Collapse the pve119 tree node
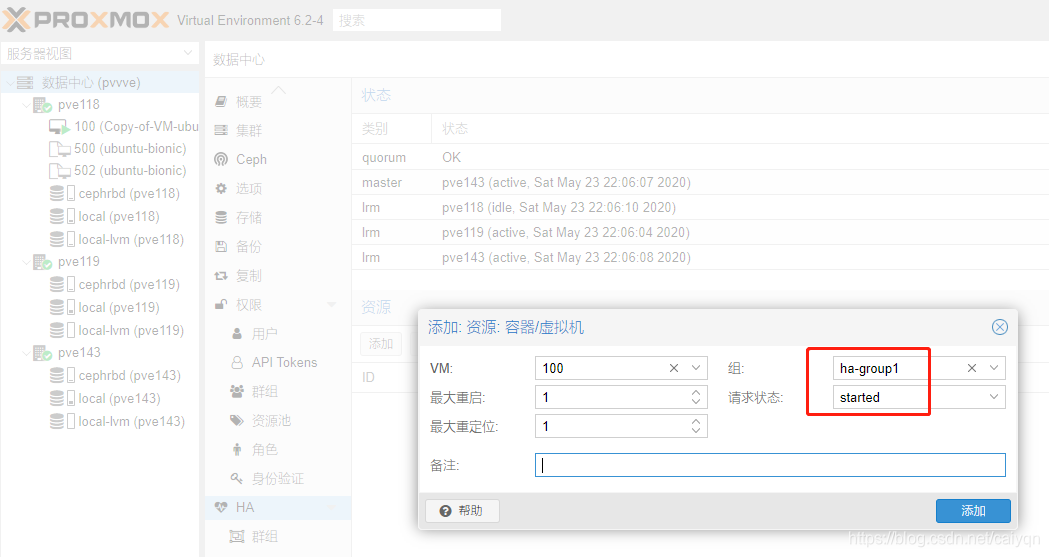Viewport: 1049px width, 557px height. pyautogui.click(x=26, y=262)
